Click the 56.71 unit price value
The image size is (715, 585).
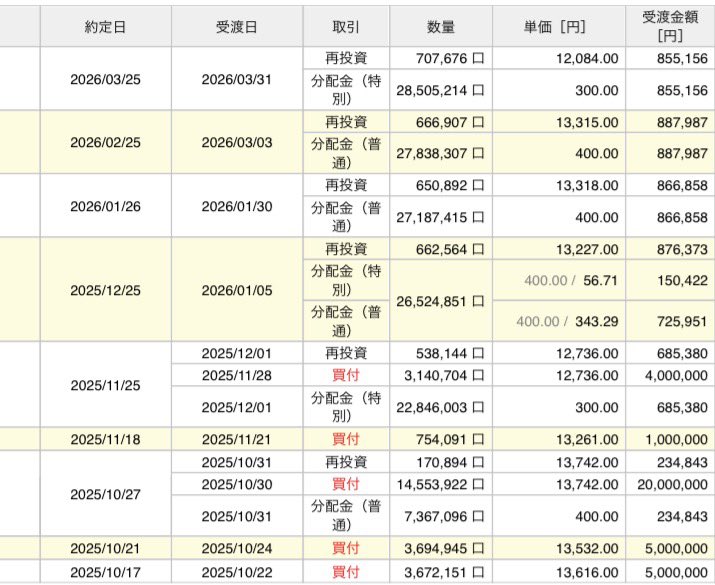601,280
